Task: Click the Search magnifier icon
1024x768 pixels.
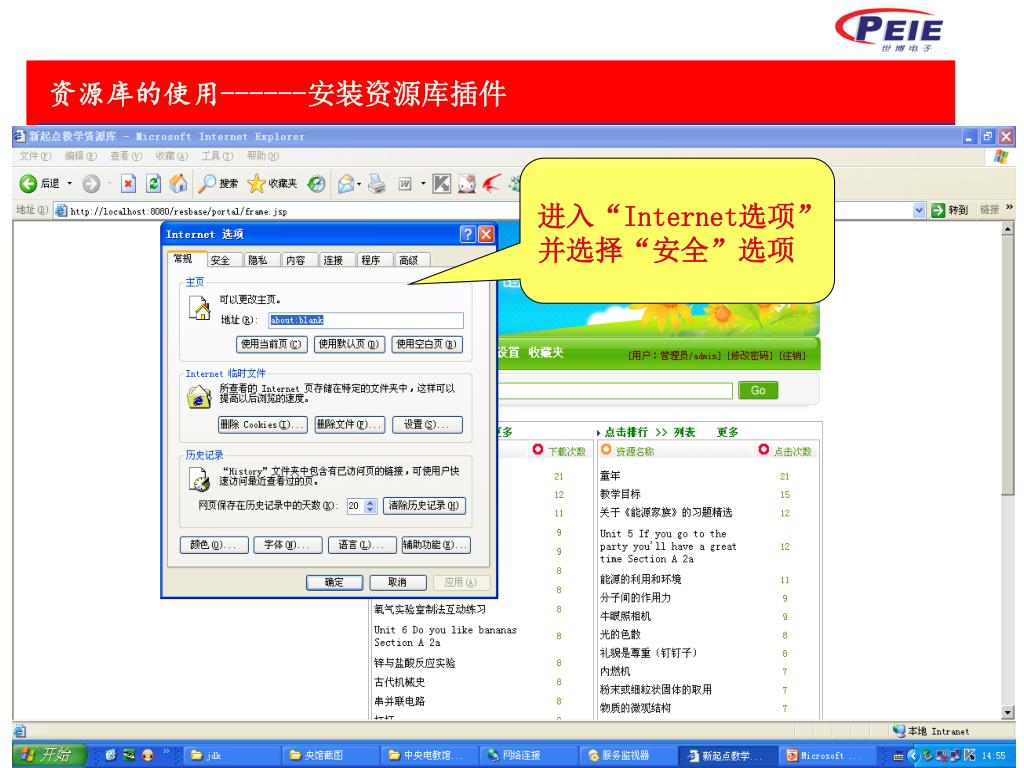Action: 207,184
